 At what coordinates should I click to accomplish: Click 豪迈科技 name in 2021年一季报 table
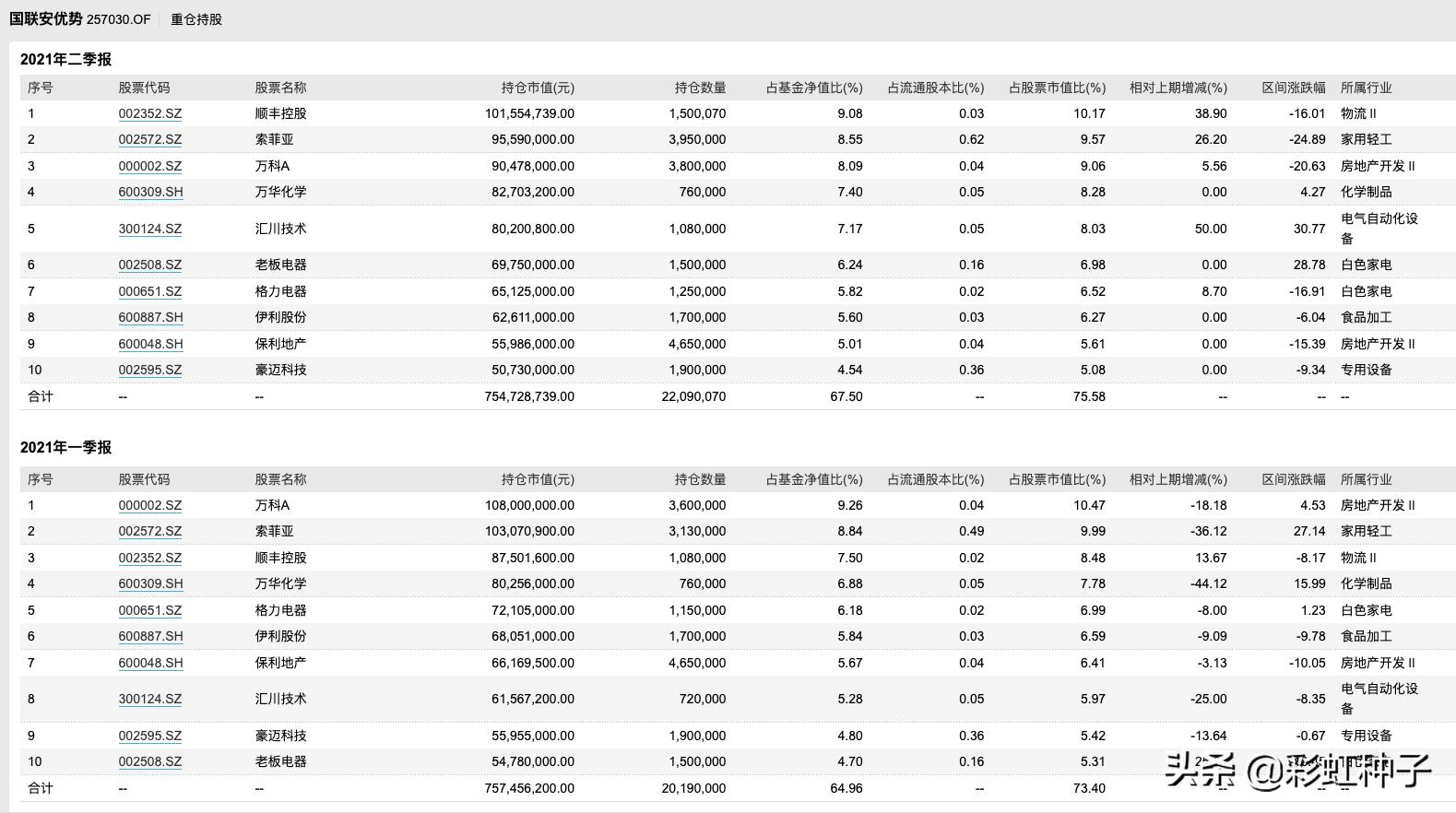[280, 736]
